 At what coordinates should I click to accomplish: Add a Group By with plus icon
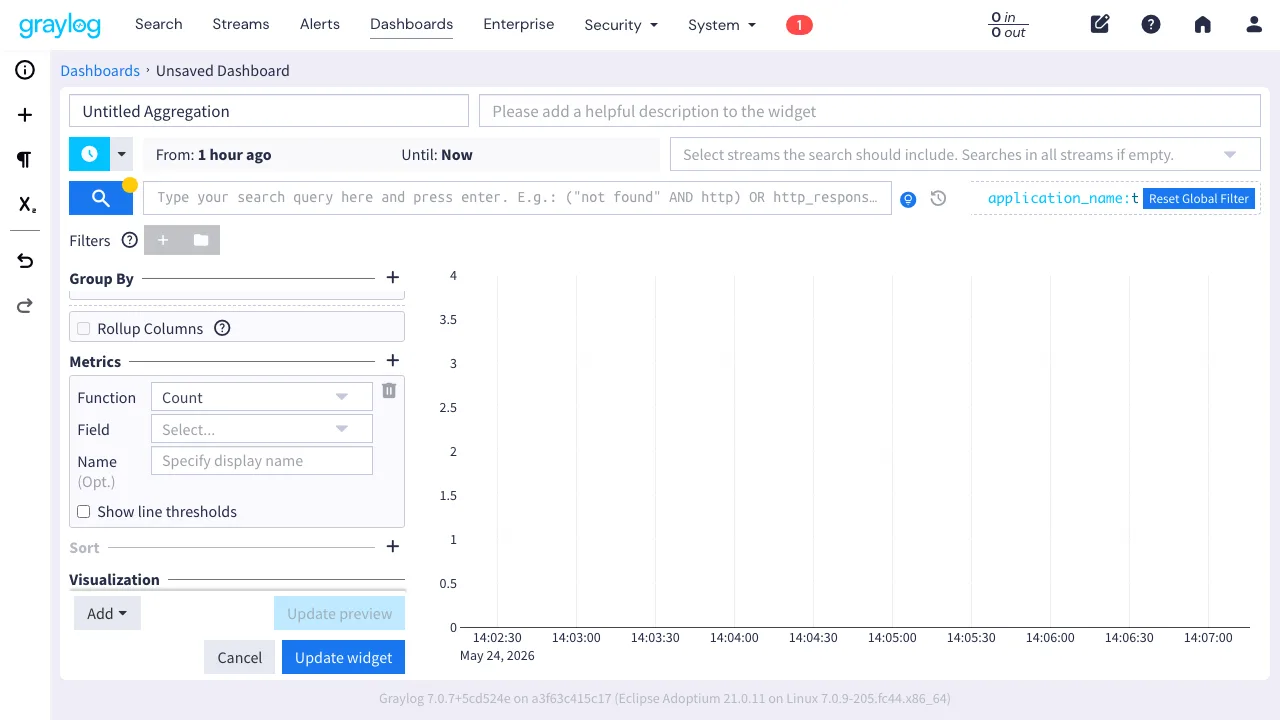tap(393, 278)
